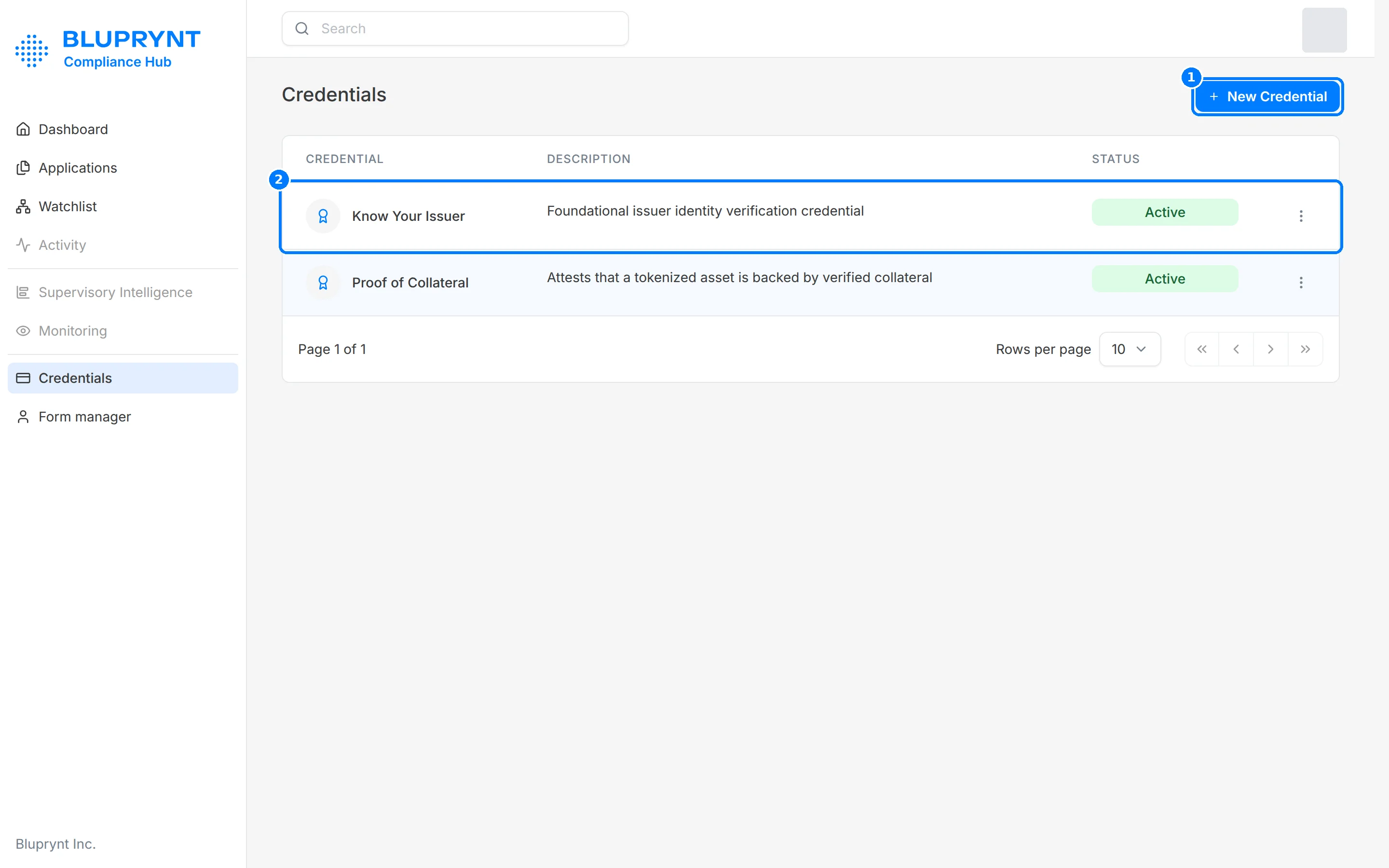Click the Applications documents icon

click(23, 168)
